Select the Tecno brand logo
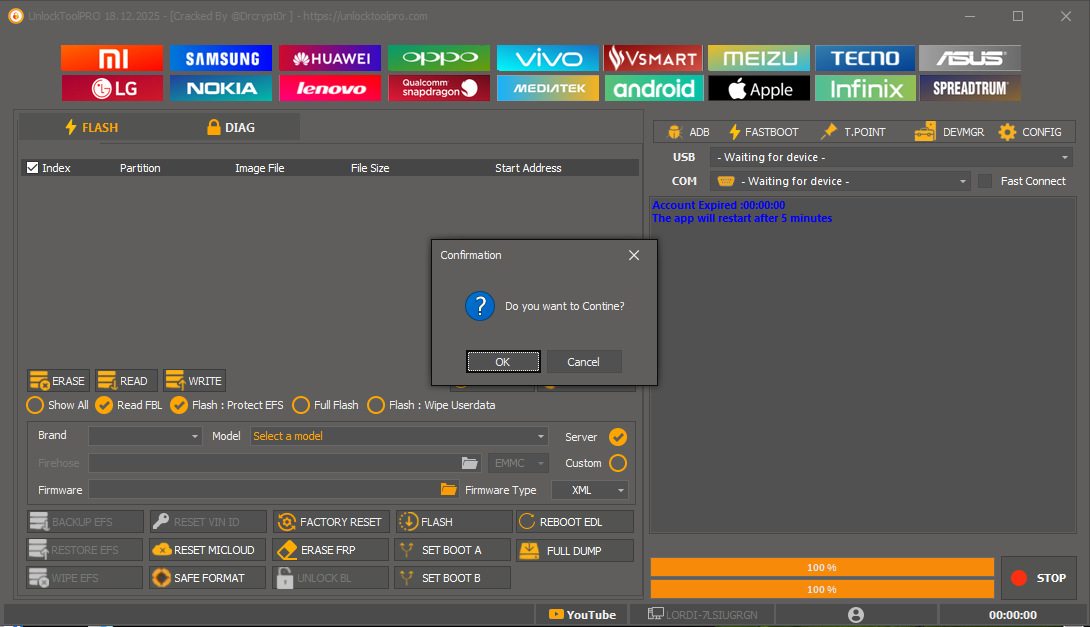This screenshot has width=1090, height=627. (x=865, y=58)
